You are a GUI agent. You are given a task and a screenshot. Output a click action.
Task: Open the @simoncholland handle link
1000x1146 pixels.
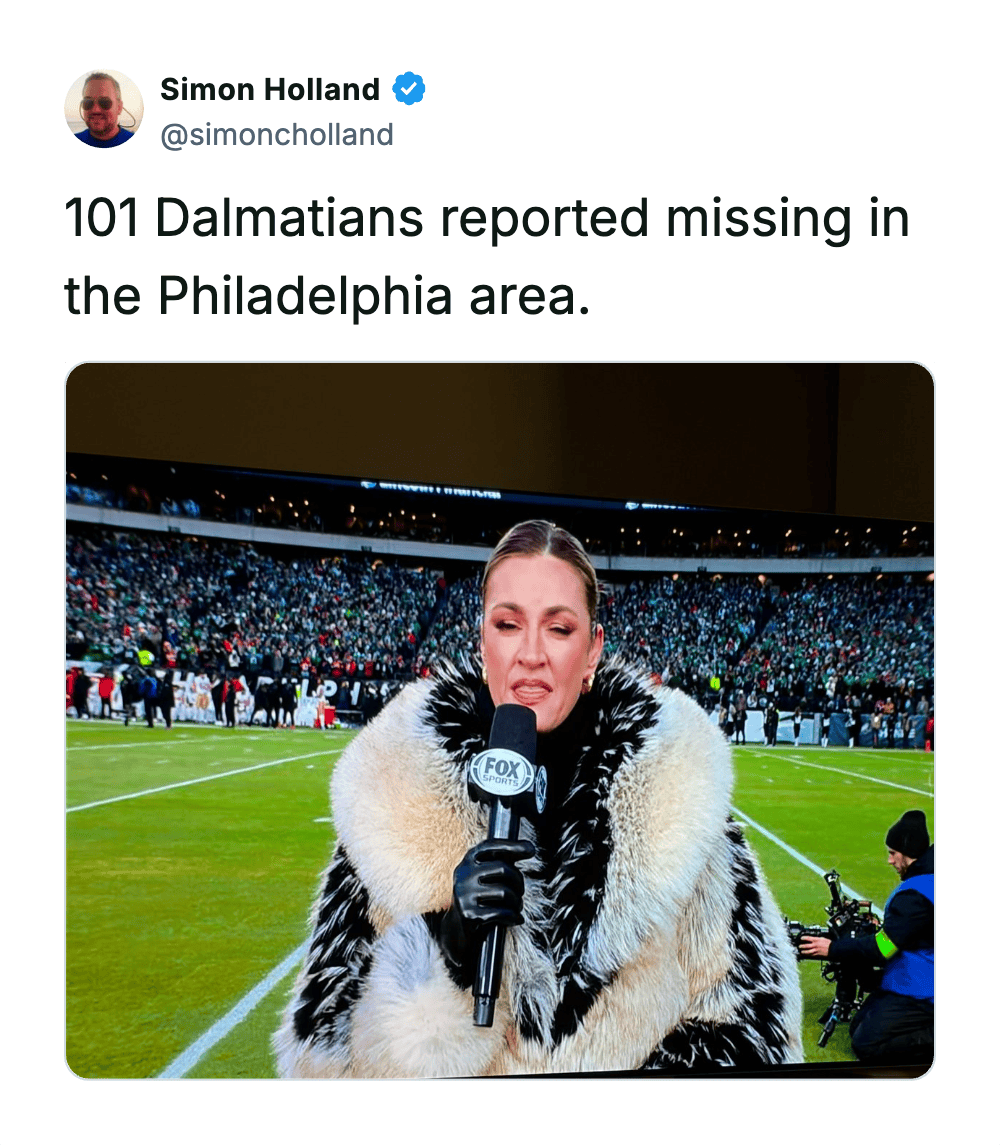tap(277, 135)
